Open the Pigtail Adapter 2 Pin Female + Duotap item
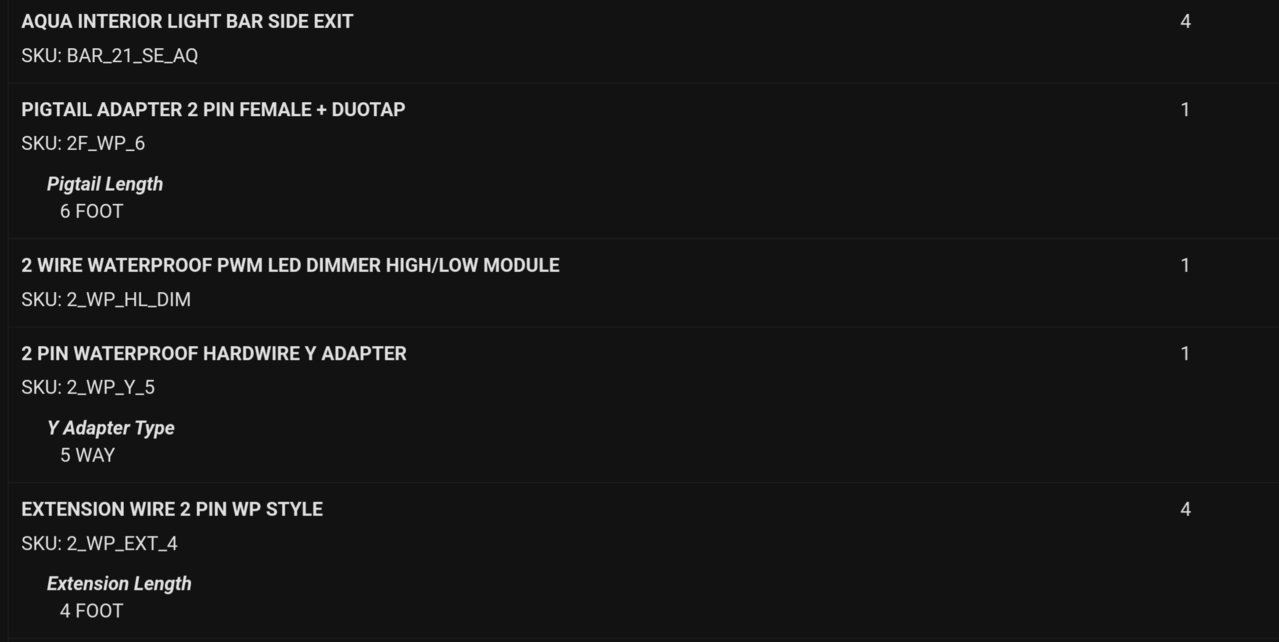This screenshot has height=642, width=1279. point(213,109)
